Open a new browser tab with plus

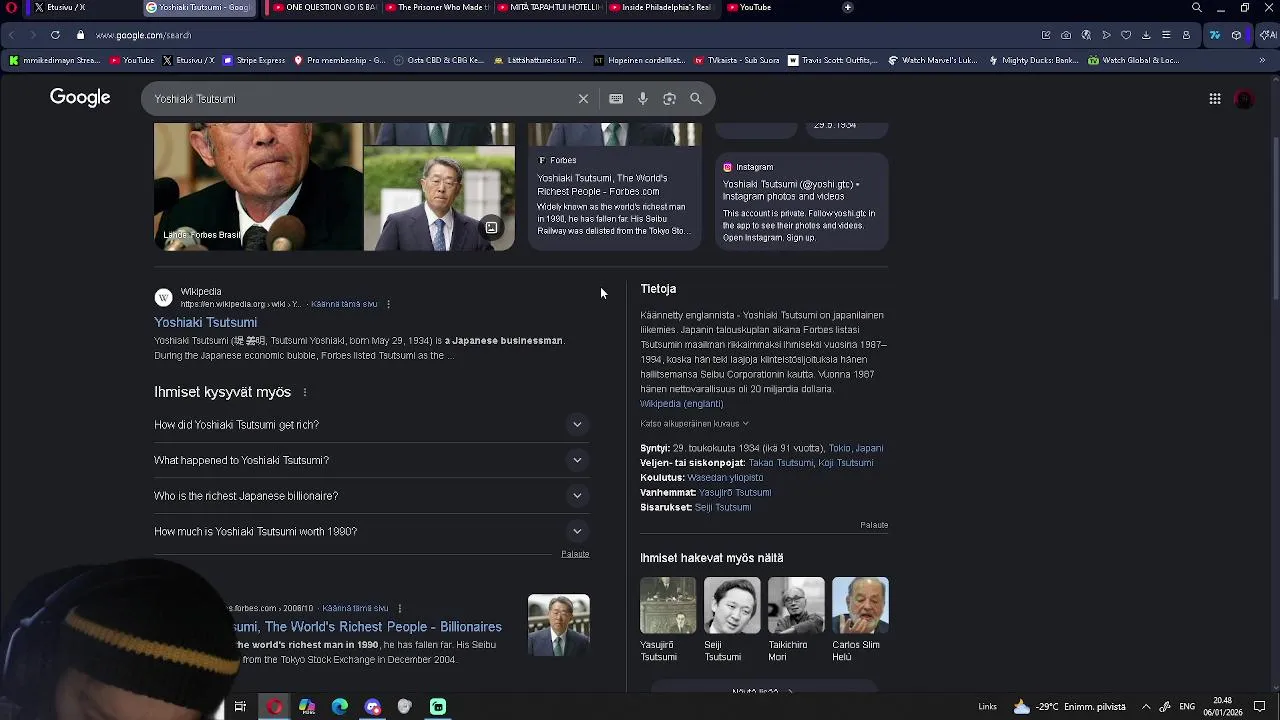point(847,7)
